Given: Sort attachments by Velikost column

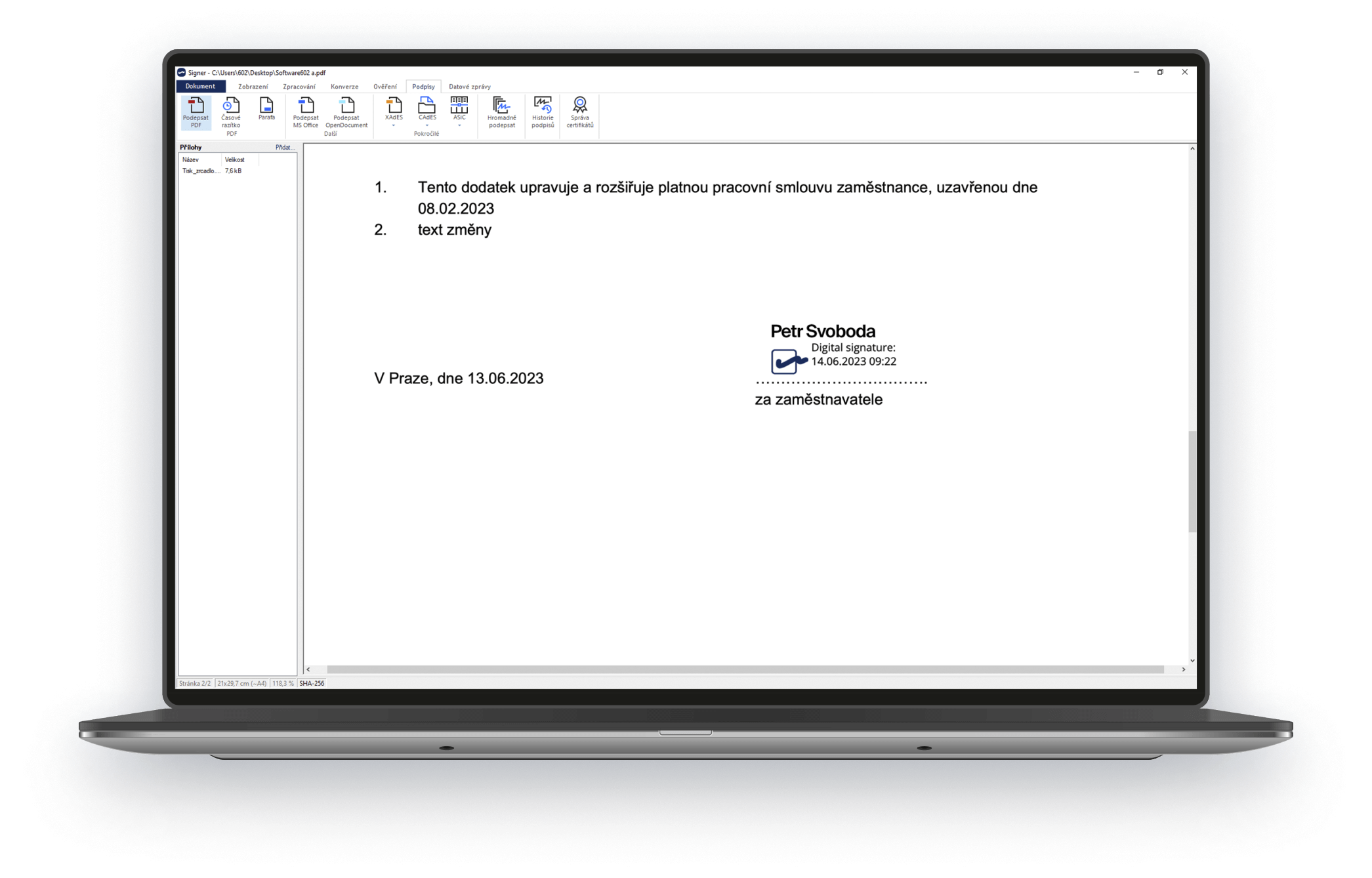Looking at the screenshot, I should coord(240,159).
